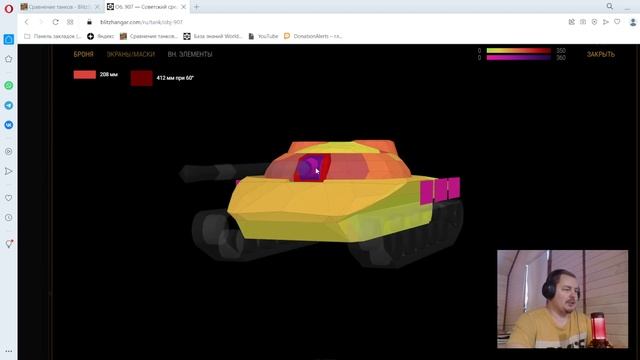640x360 pixels.
Task: Add page to bookmarks with heart icon
Action: [617, 22]
